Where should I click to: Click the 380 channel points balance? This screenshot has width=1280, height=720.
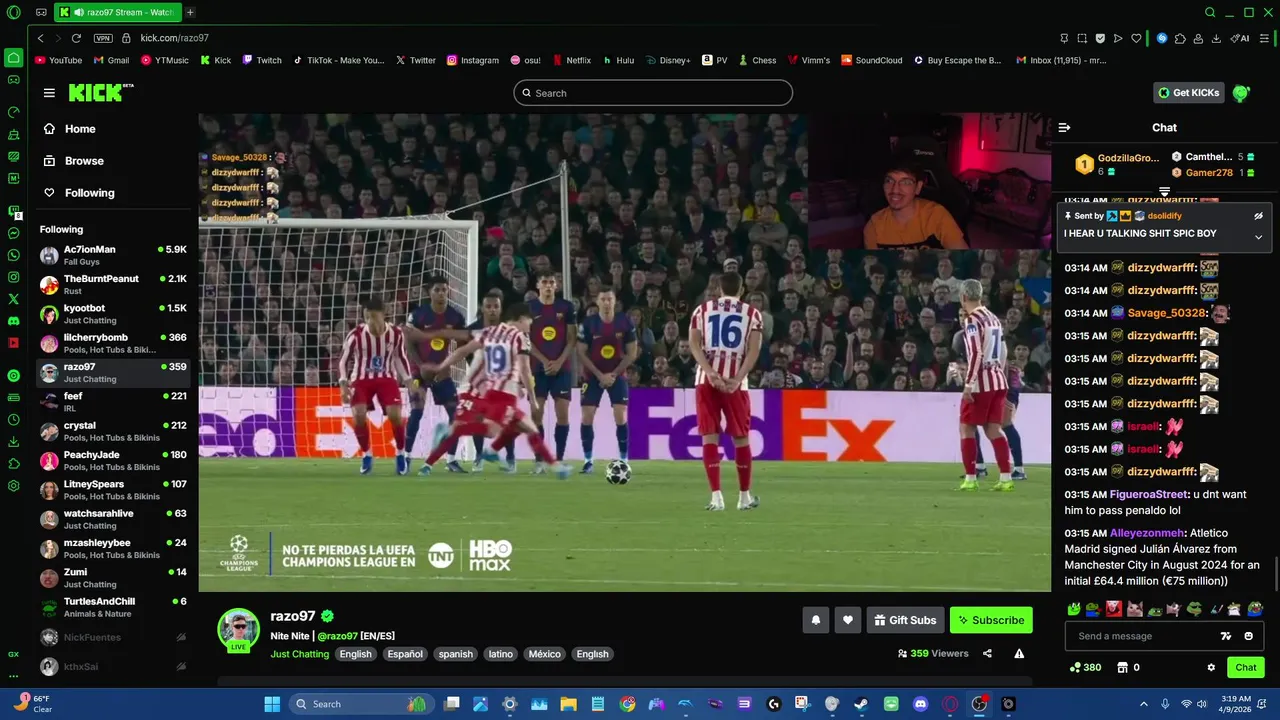pyautogui.click(x=1085, y=667)
